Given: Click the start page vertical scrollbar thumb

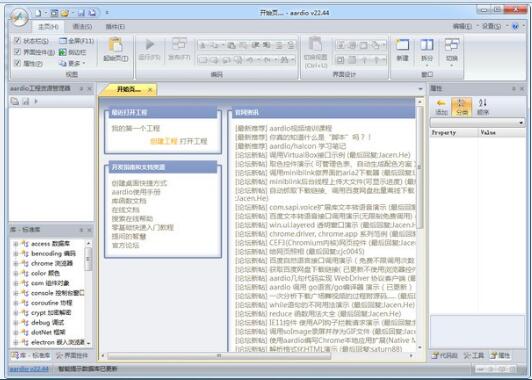Looking at the screenshot, I should [420, 167].
